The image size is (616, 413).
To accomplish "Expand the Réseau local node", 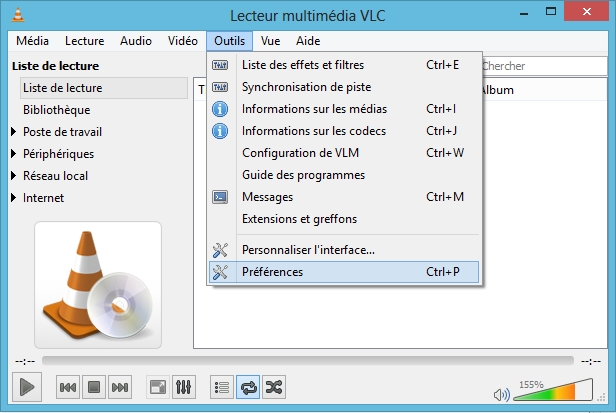I will coord(14,176).
